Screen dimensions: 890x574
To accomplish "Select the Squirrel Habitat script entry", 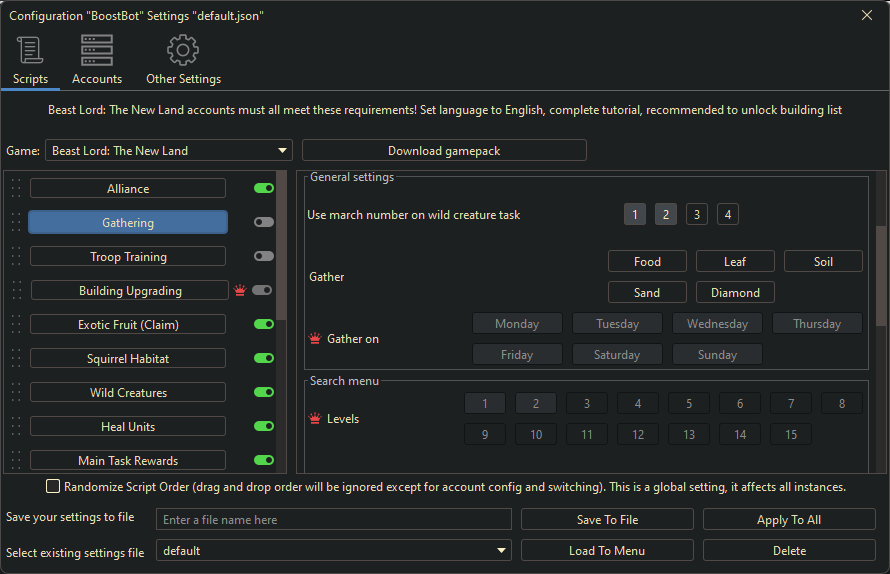I will (x=128, y=359).
